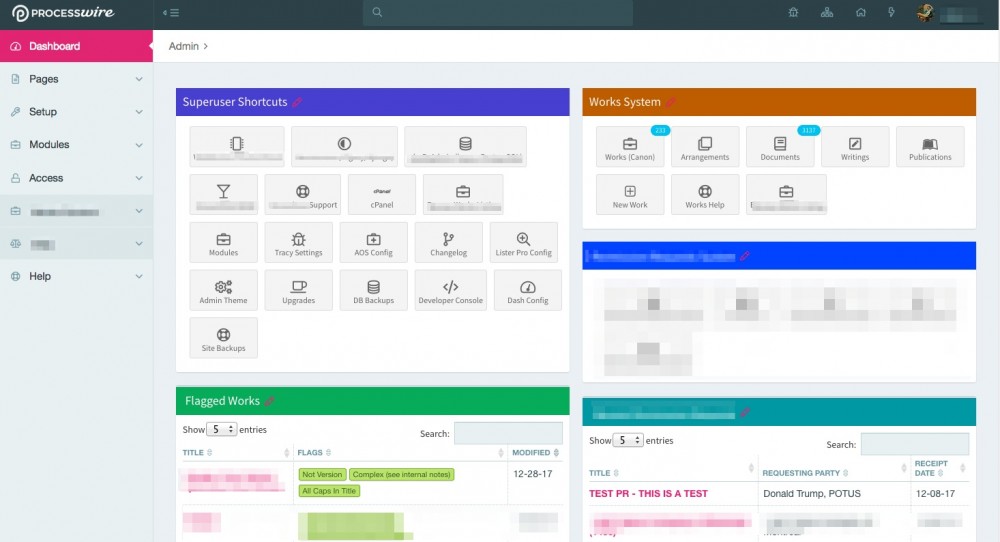Expand the Pages sidebar menu
Viewport: 1000px width, 542px height.
[76, 79]
